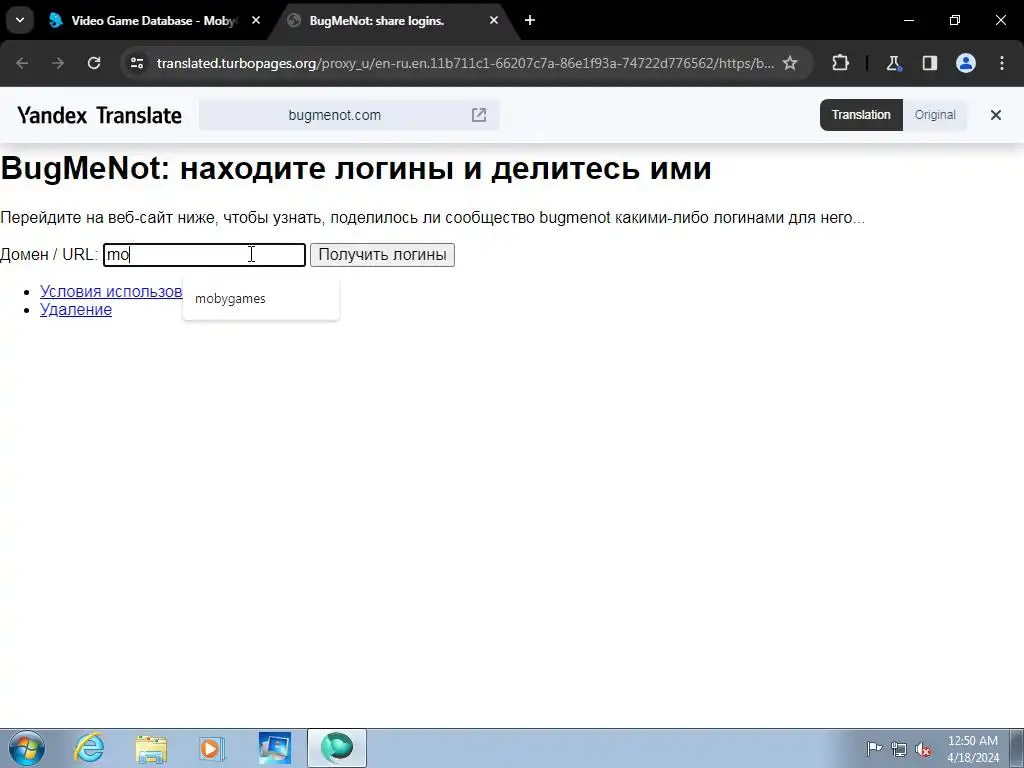View site information icon in address bar
The width and height of the screenshot is (1024, 768).
click(x=136, y=63)
